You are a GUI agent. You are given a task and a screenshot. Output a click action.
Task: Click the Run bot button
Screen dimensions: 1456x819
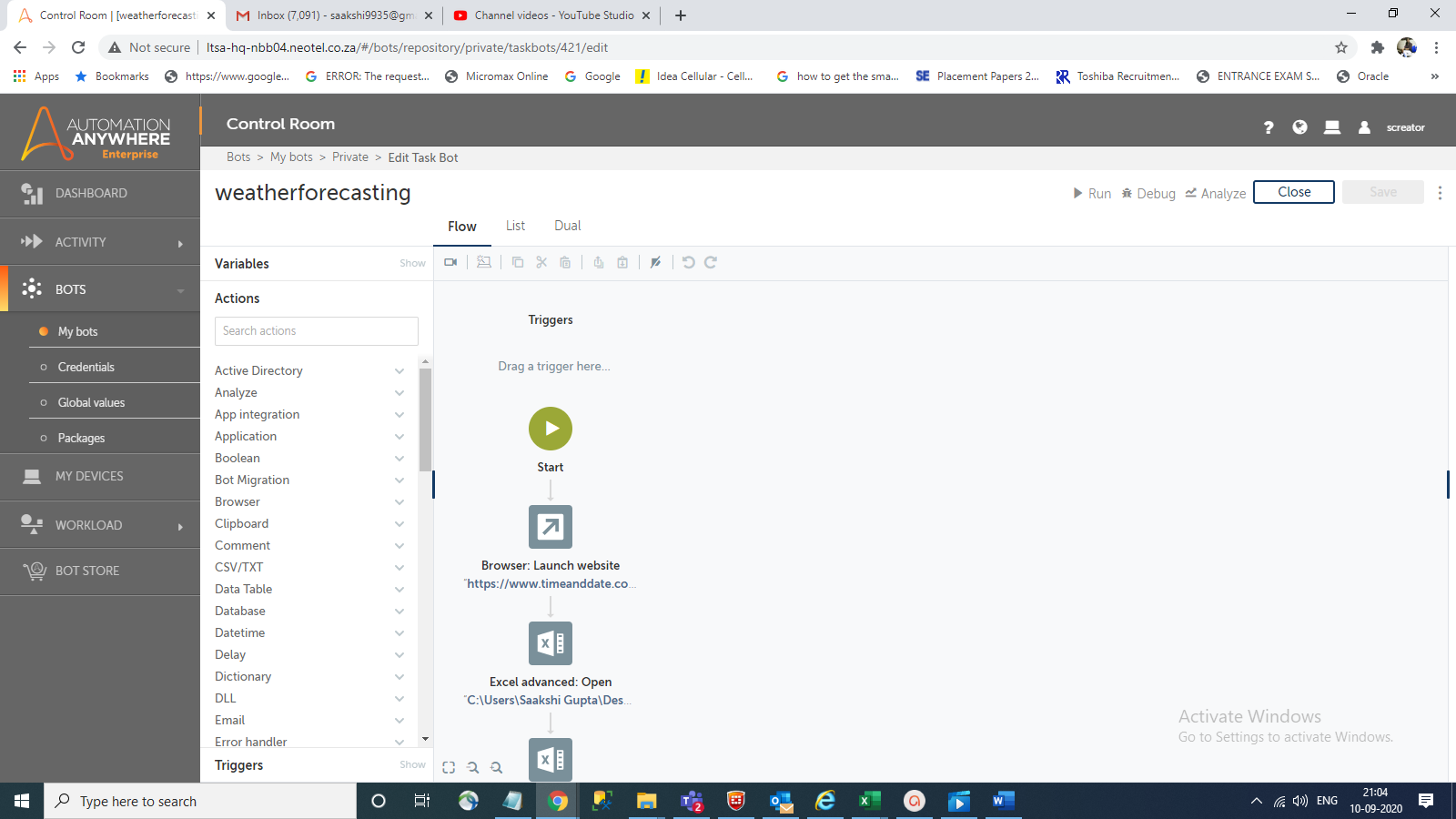pos(1092,193)
